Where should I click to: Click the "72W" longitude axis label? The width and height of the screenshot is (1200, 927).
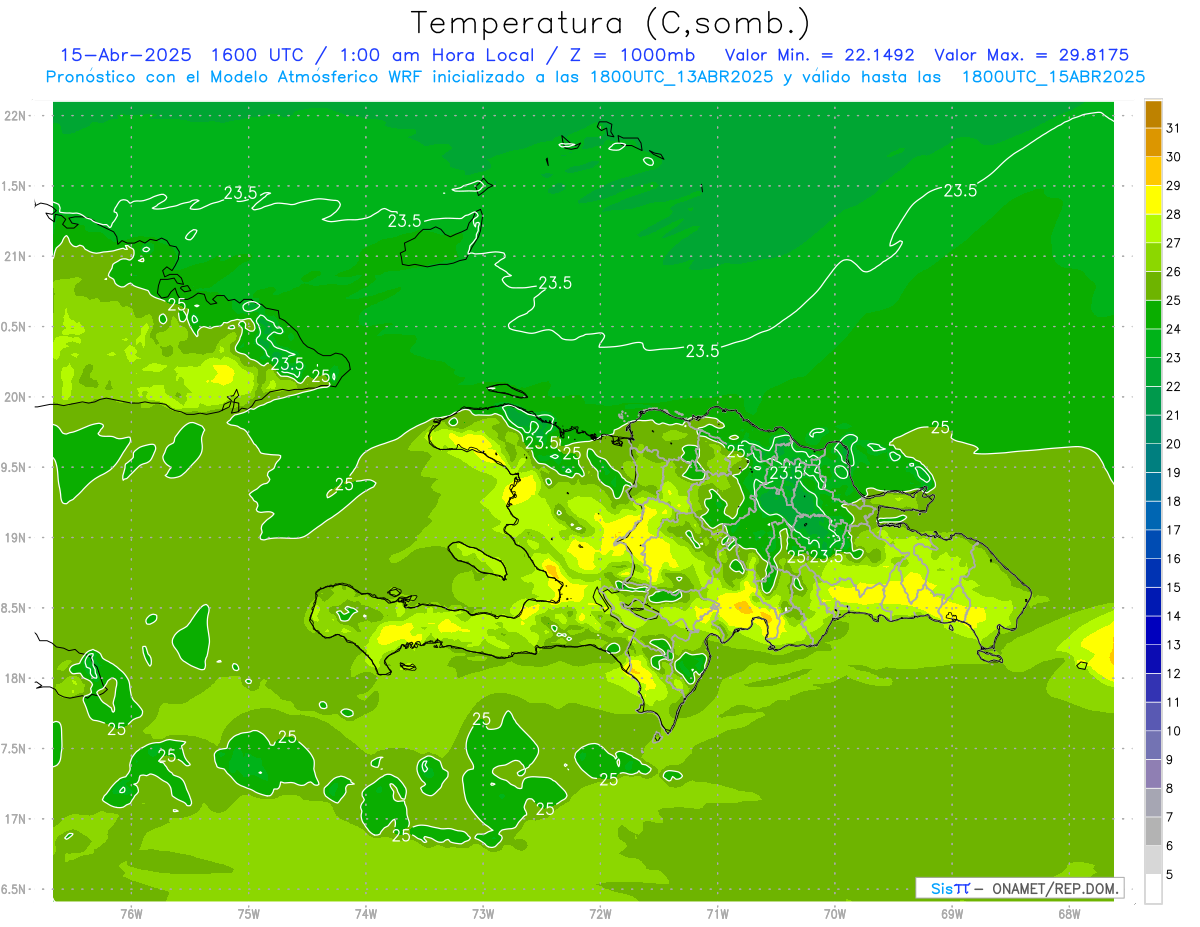click(x=600, y=914)
